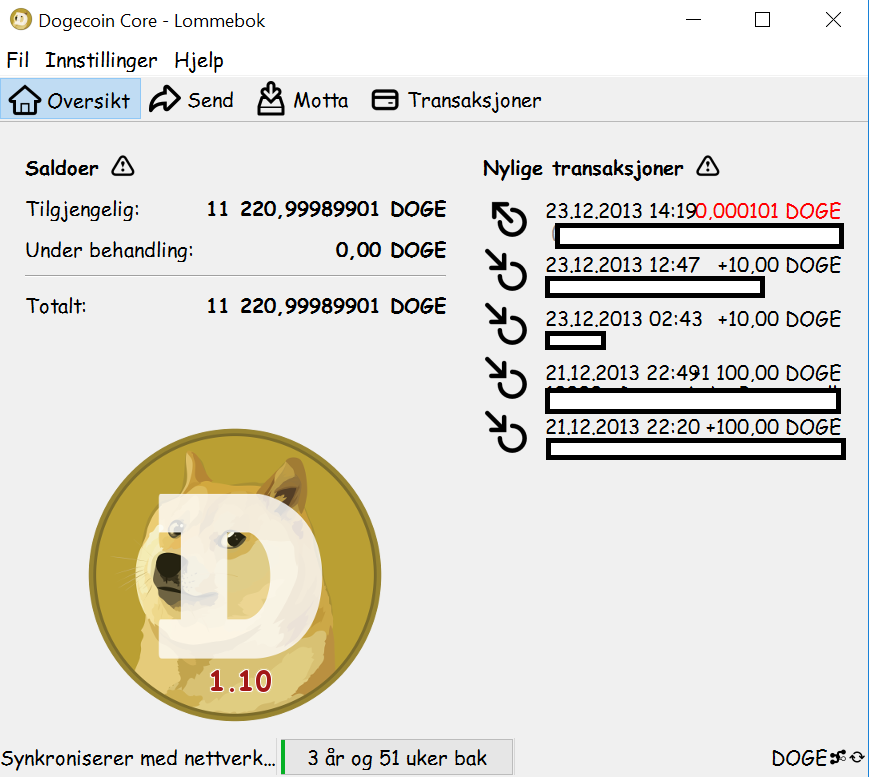
Task: Switch to the Oversikt tab
Action: point(70,100)
